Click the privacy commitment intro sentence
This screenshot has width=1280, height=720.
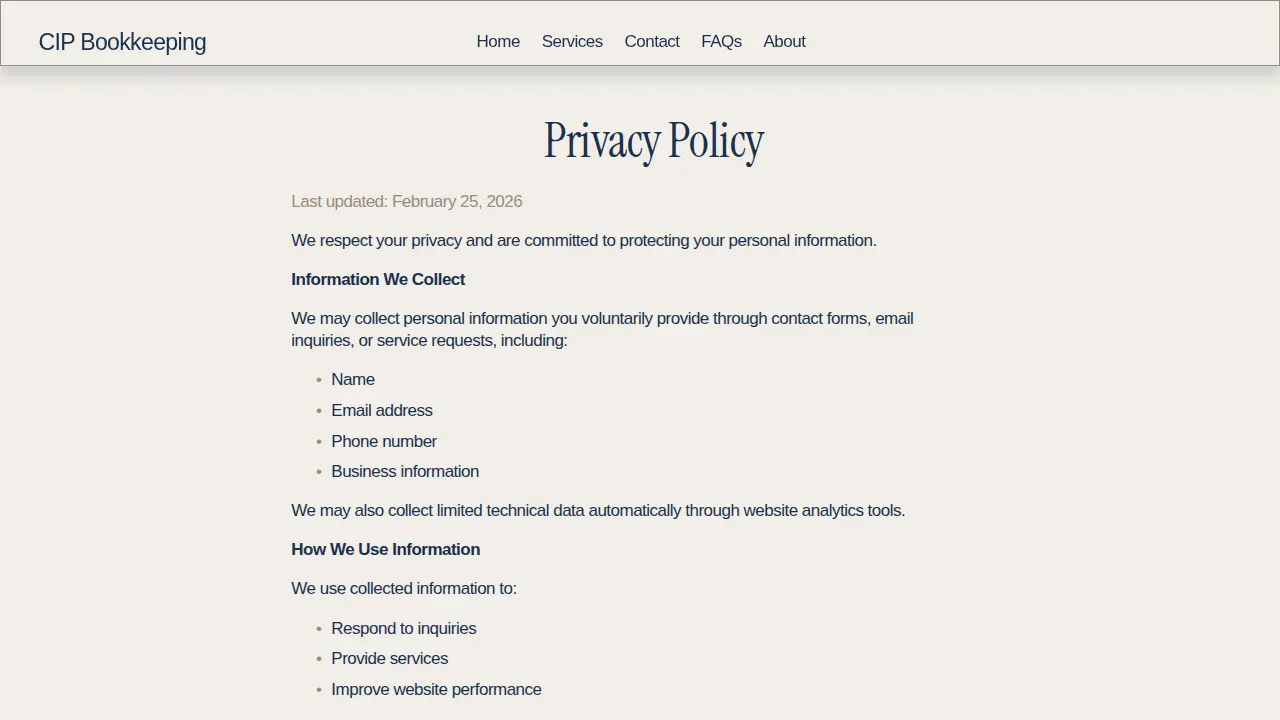click(584, 240)
